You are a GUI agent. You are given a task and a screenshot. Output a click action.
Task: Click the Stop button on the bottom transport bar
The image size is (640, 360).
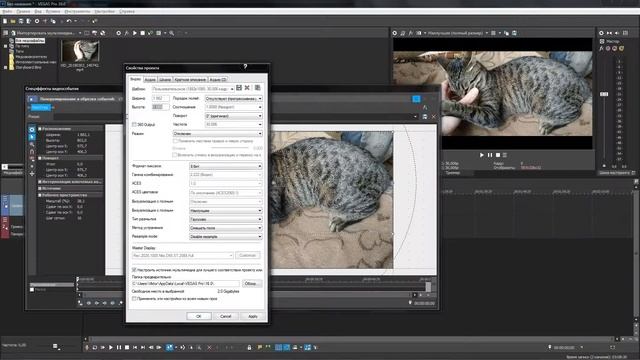[x=127, y=347]
